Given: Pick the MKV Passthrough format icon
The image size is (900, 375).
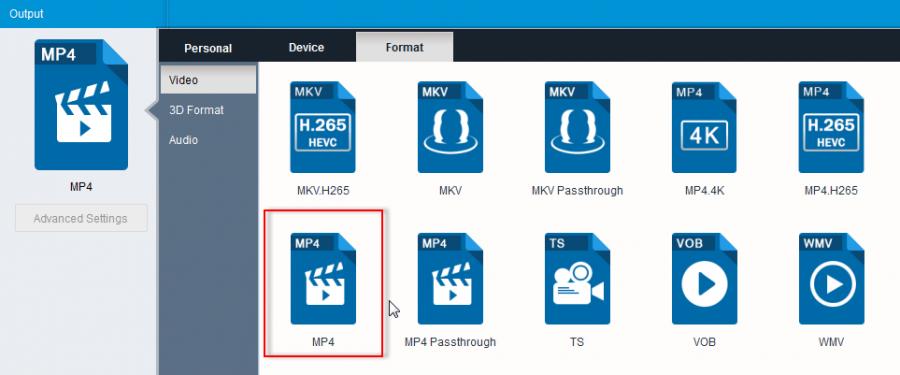Looking at the screenshot, I should pos(577,127).
